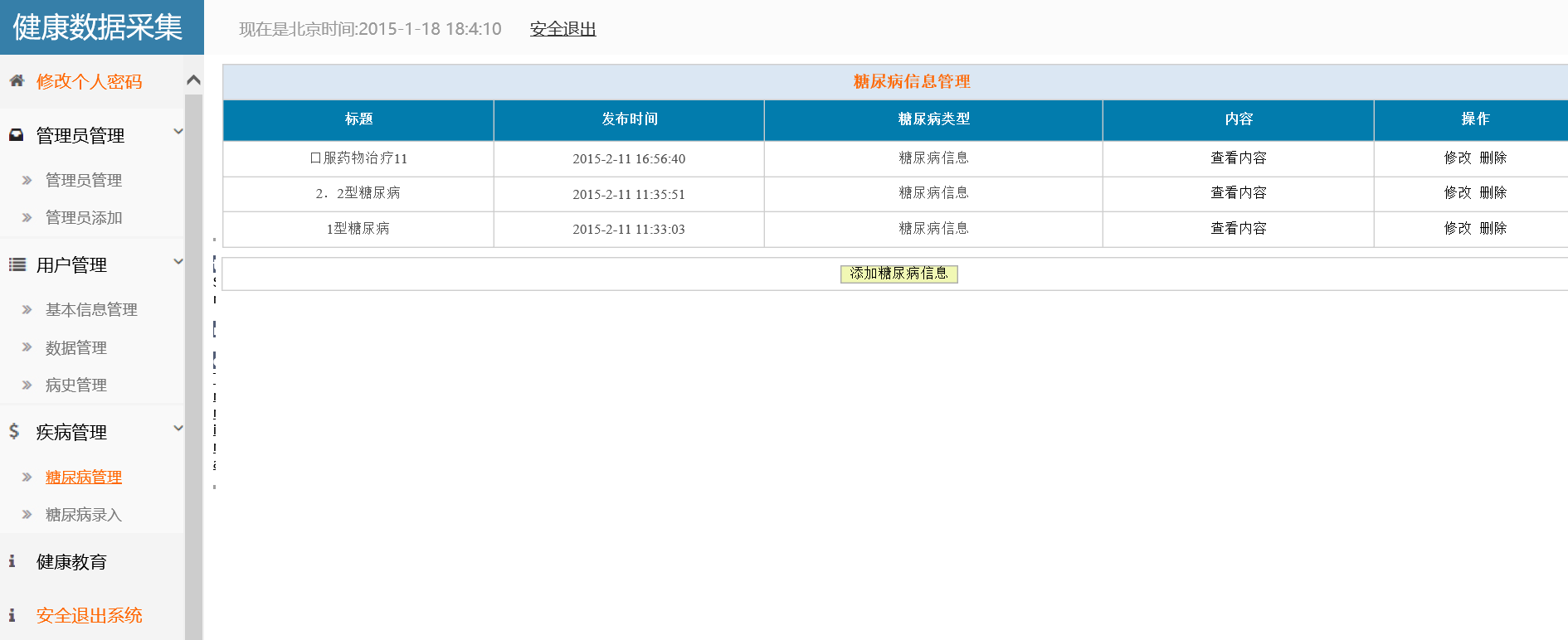This screenshot has height=640, width=1568.
Task: Collapse the 疾病管理 section chevron
Action: coord(178,428)
